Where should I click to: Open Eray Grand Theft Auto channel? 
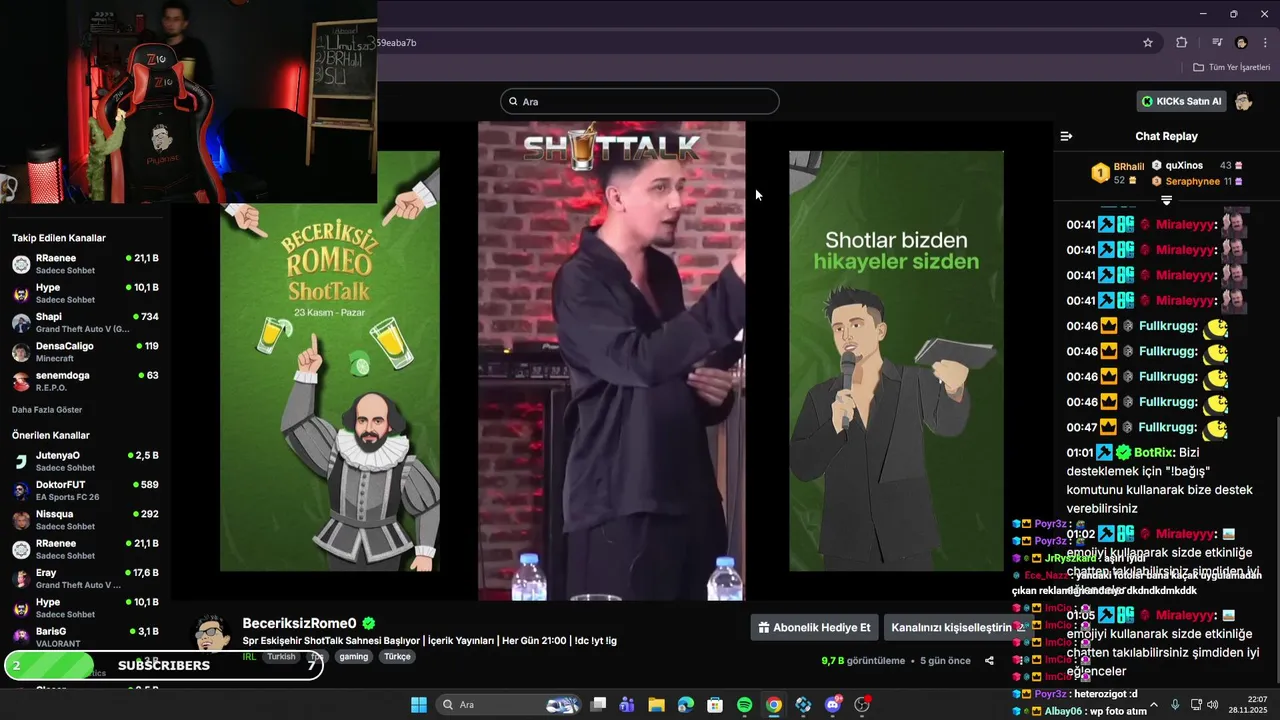pos(85,578)
